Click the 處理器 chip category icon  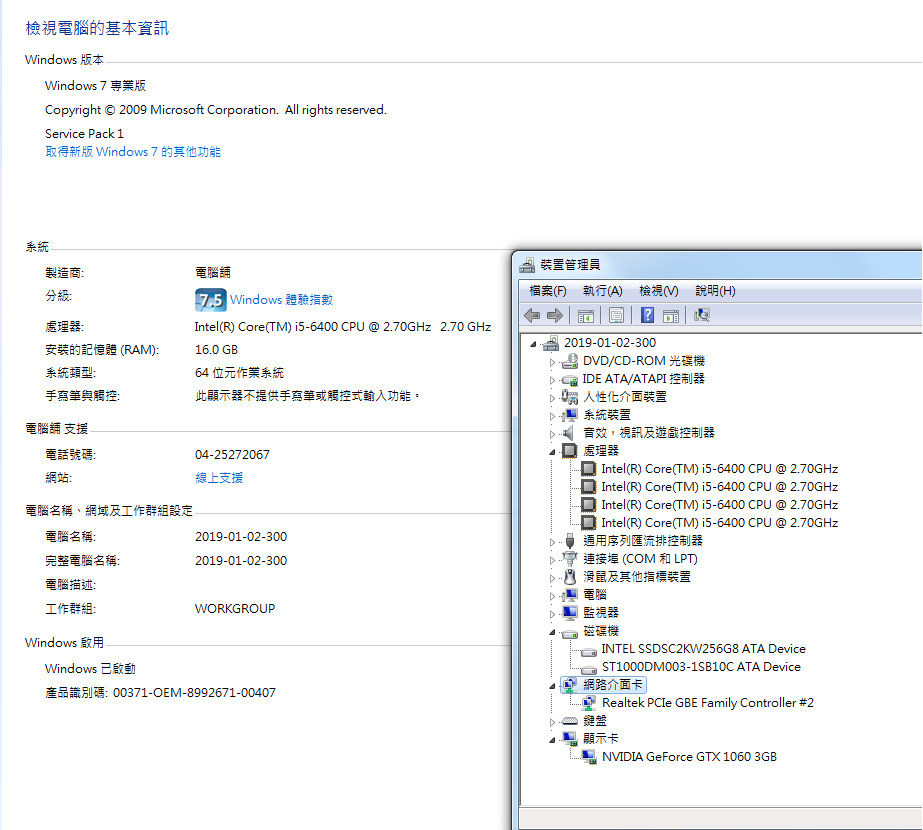point(569,451)
